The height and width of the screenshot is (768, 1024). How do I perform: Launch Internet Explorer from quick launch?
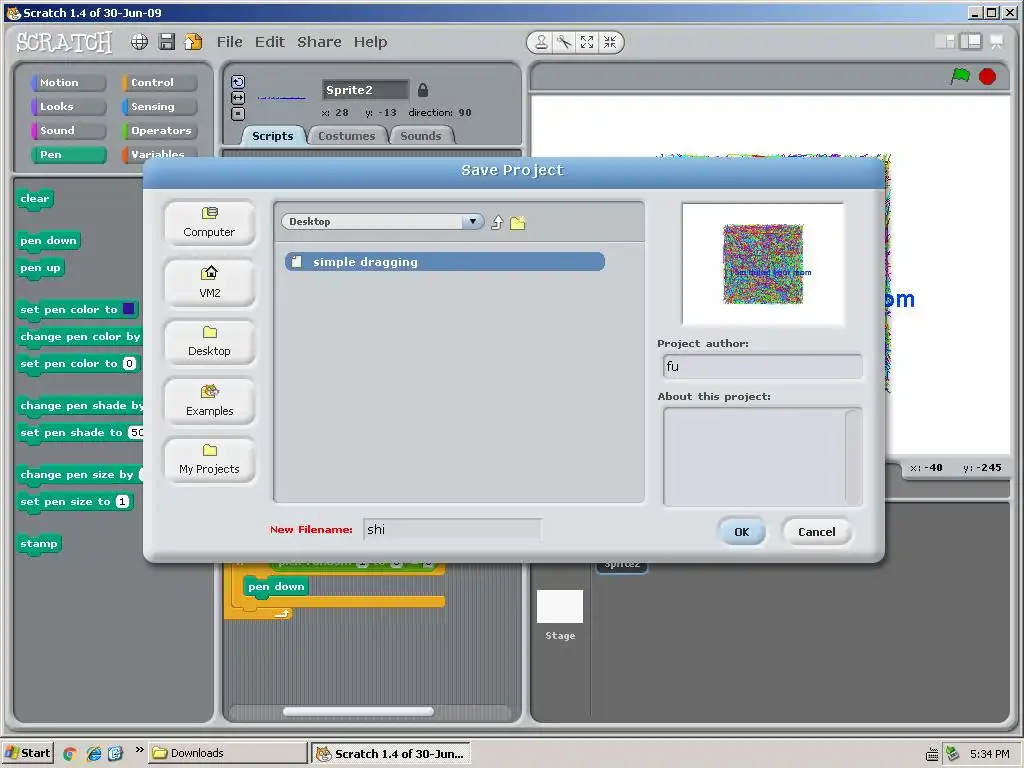point(93,754)
